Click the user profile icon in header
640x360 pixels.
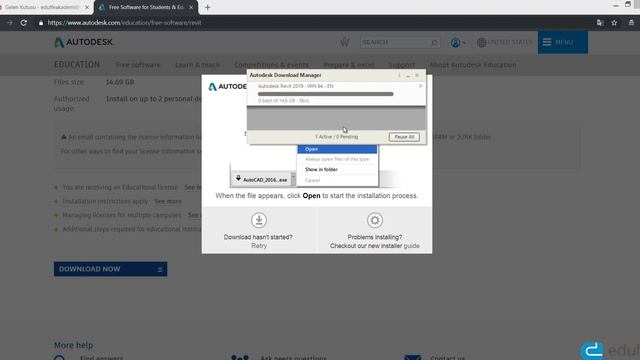pos(456,42)
